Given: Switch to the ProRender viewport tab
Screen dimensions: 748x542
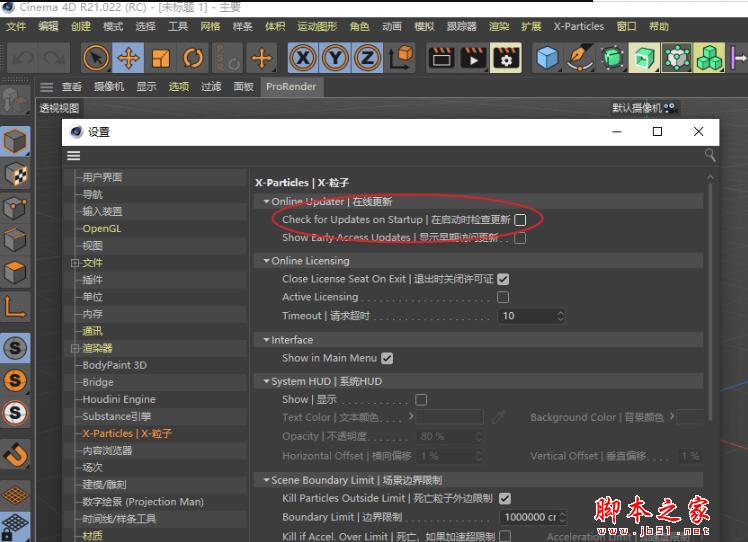Looking at the screenshot, I should [291, 87].
